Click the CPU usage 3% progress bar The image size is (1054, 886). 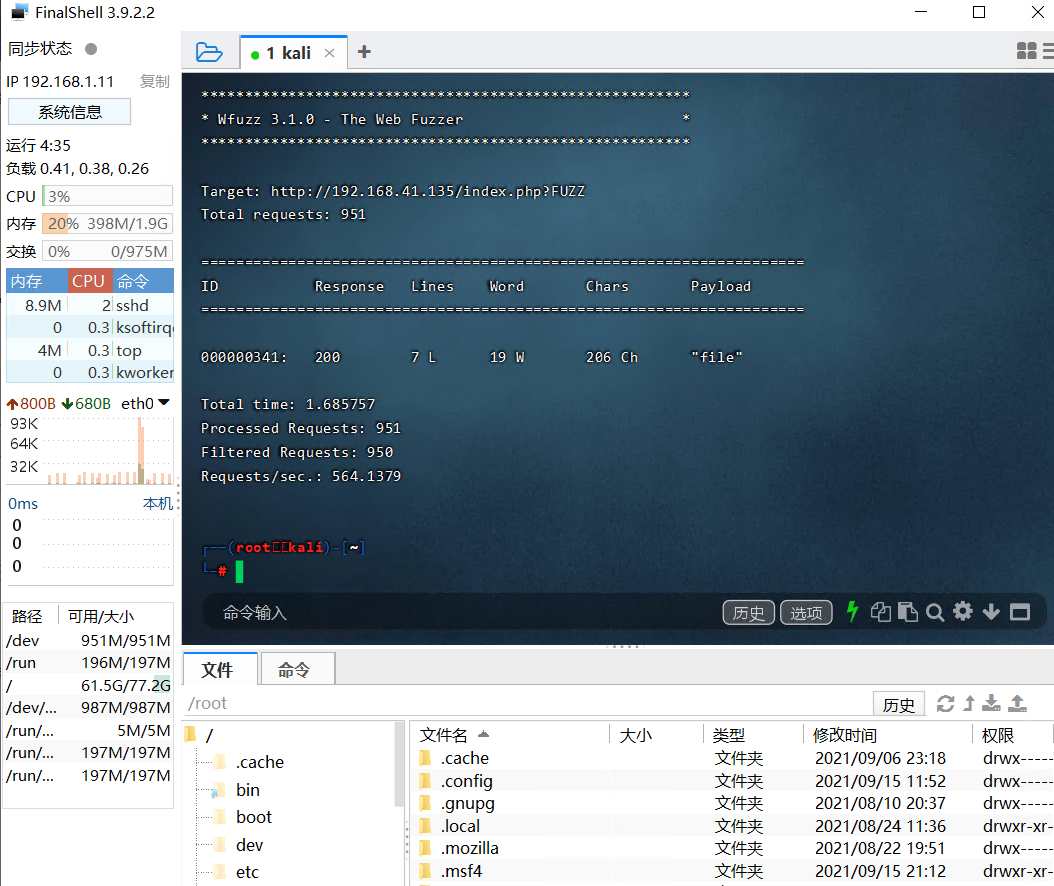[x=107, y=196]
